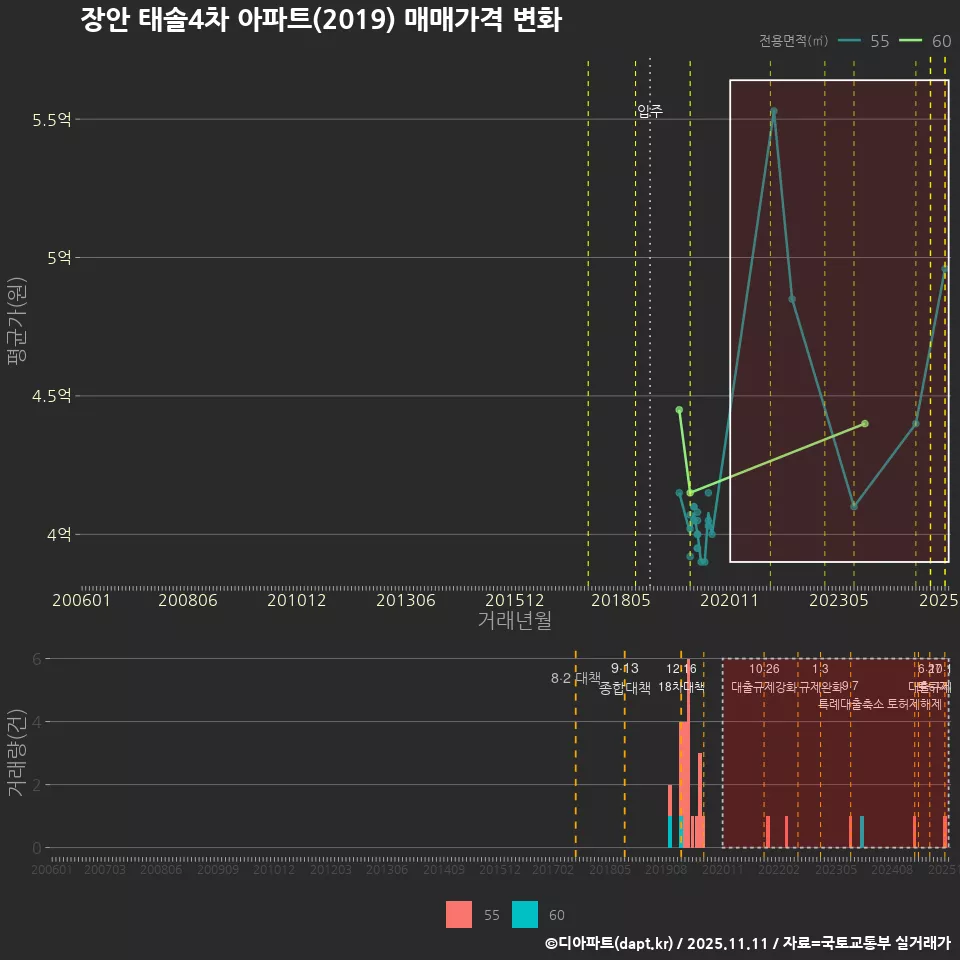Select the teal 60 legend swatch
The width and height of the screenshot is (960, 960).
click(x=526, y=915)
